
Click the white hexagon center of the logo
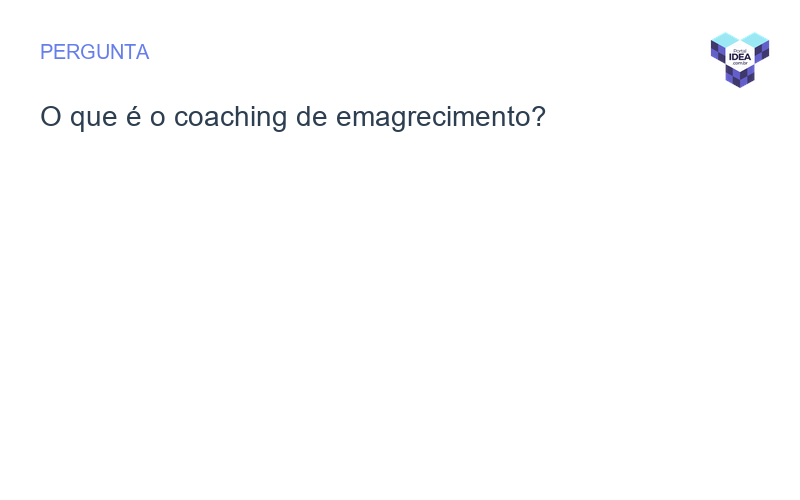[x=740, y=58]
